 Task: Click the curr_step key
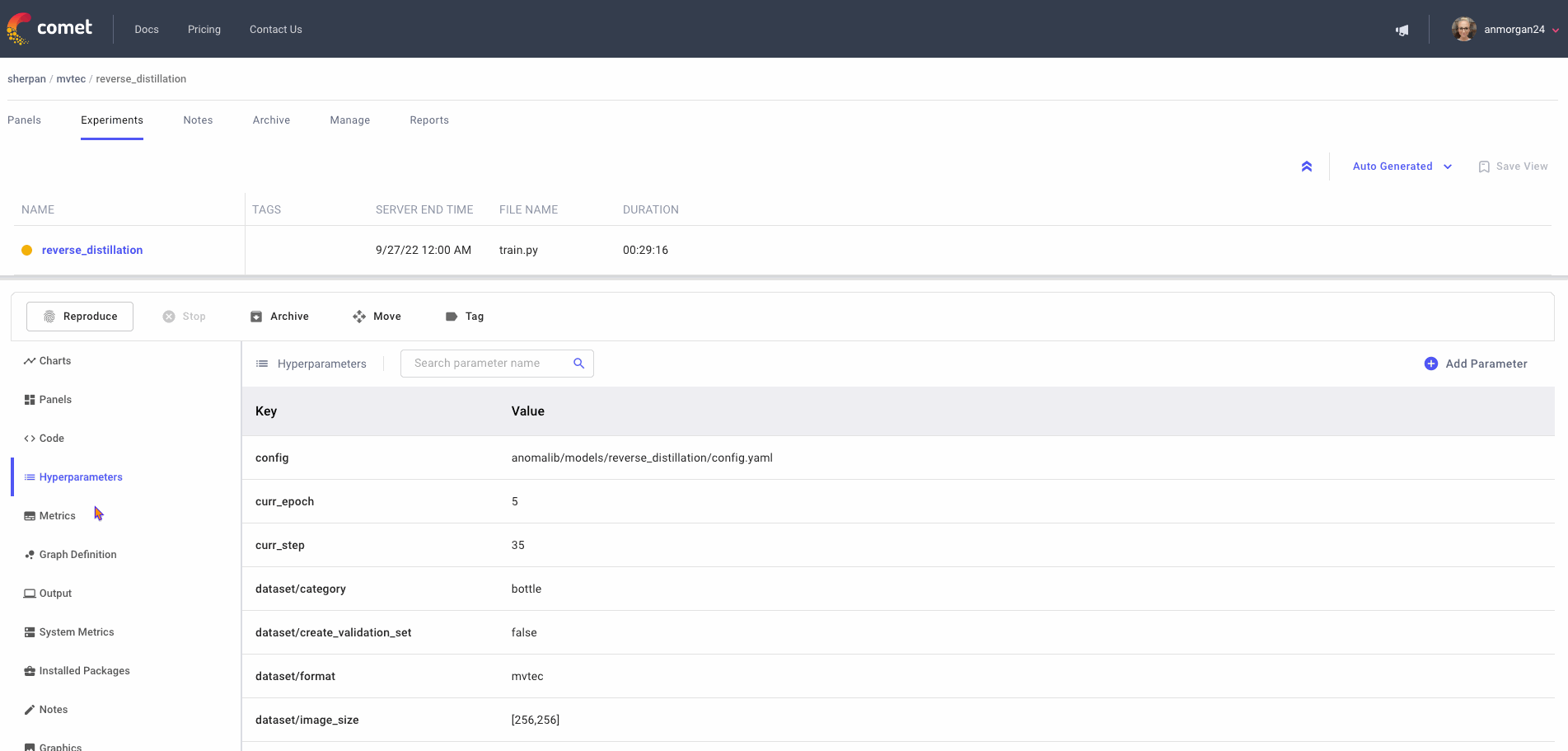tap(280, 546)
